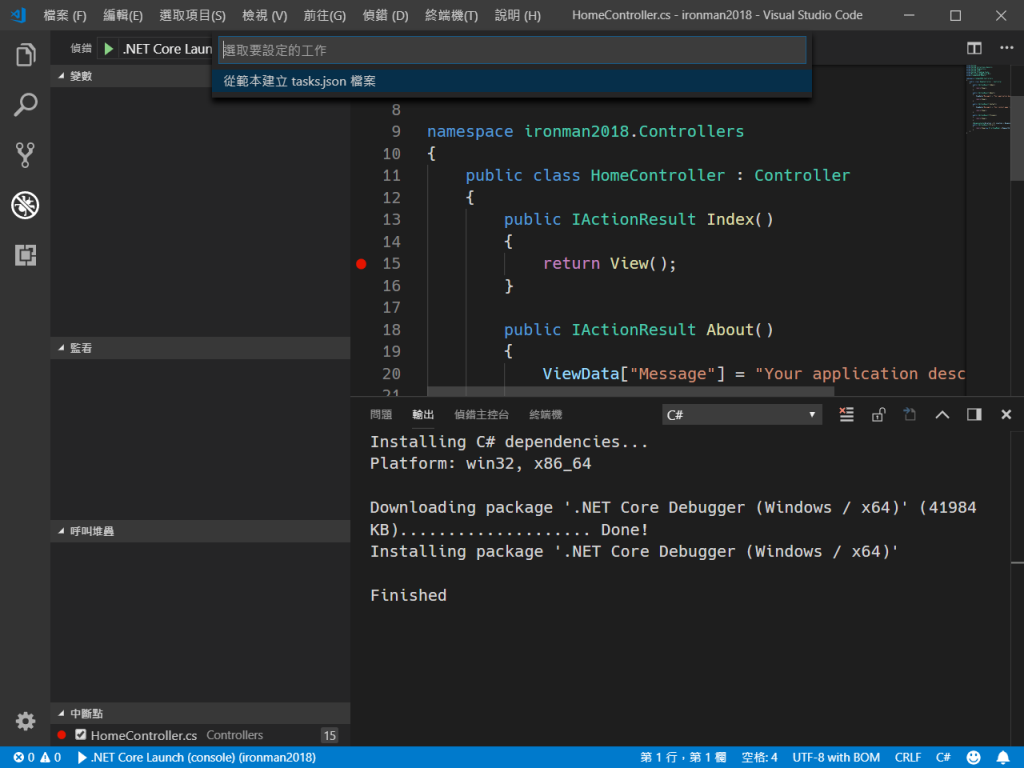
Task: Clear the output panel
Action: [846, 415]
